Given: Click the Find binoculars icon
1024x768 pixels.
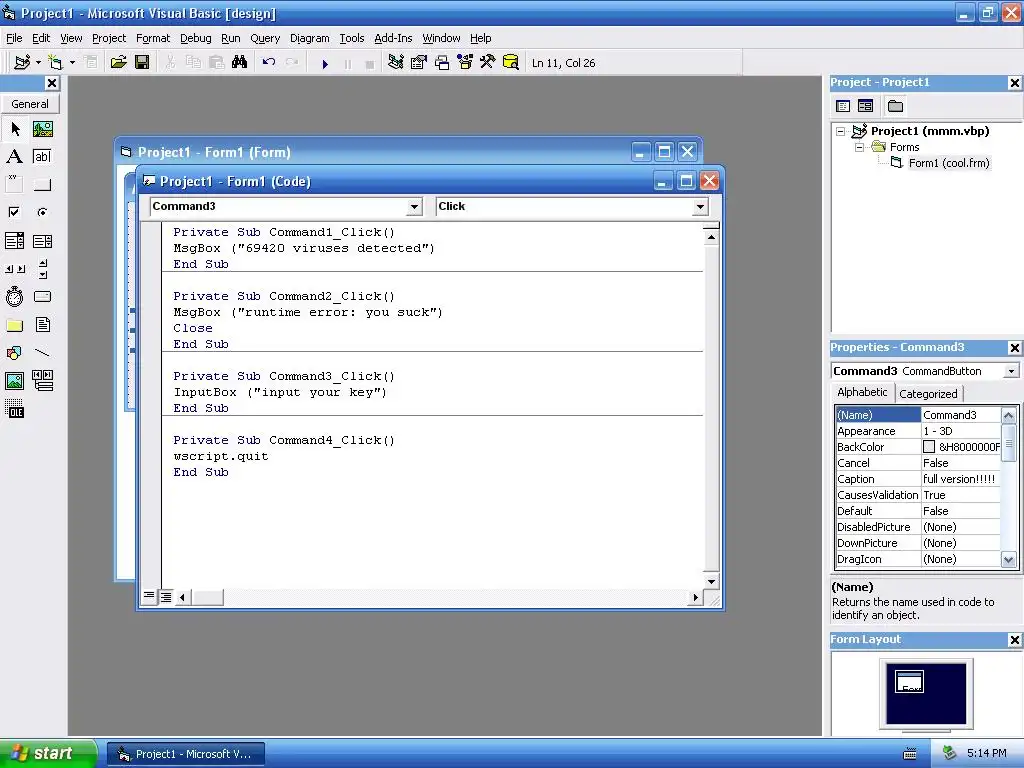Looking at the screenshot, I should (240, 63).
